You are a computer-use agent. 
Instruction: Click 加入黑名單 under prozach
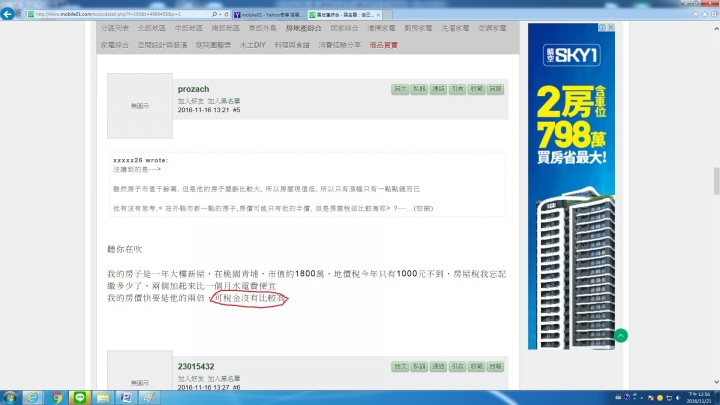tap(224, 101)
